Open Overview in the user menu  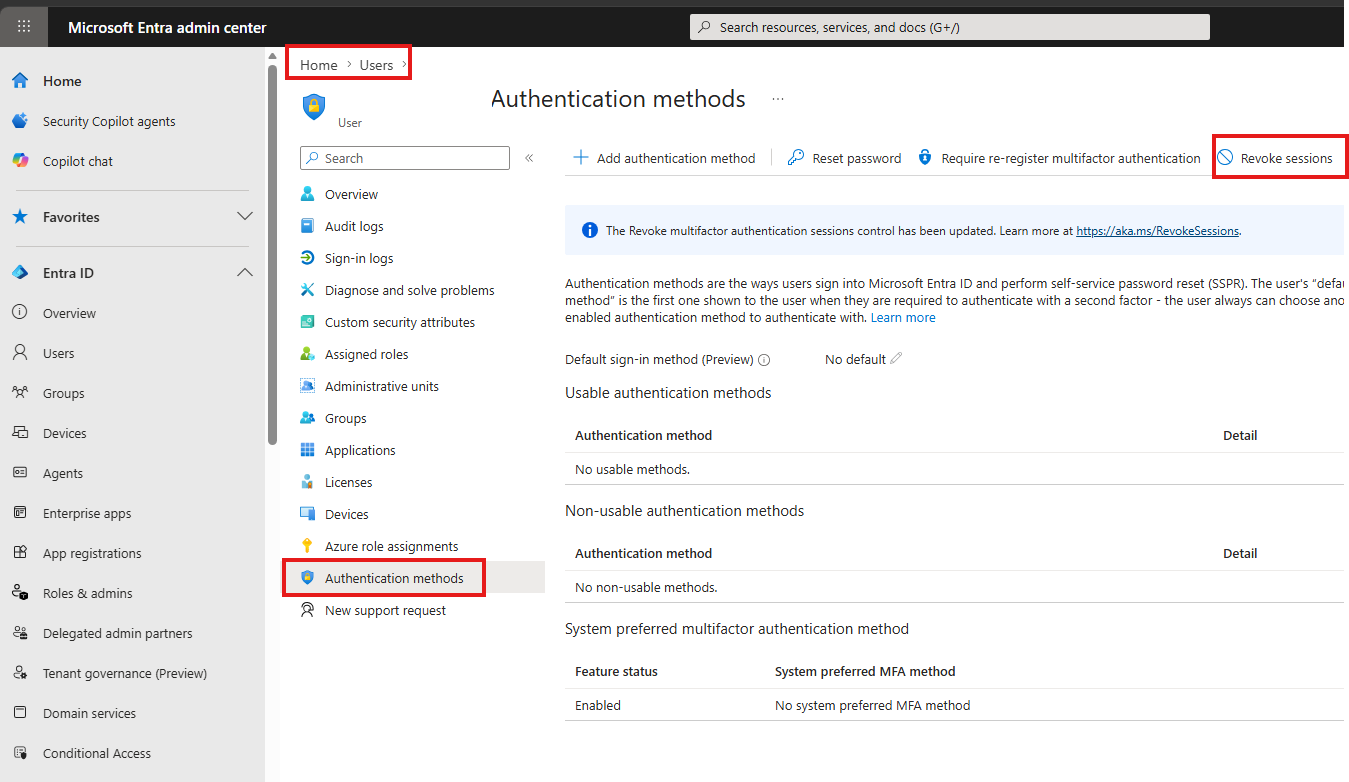pyautogui.click(x=352, y=194)
